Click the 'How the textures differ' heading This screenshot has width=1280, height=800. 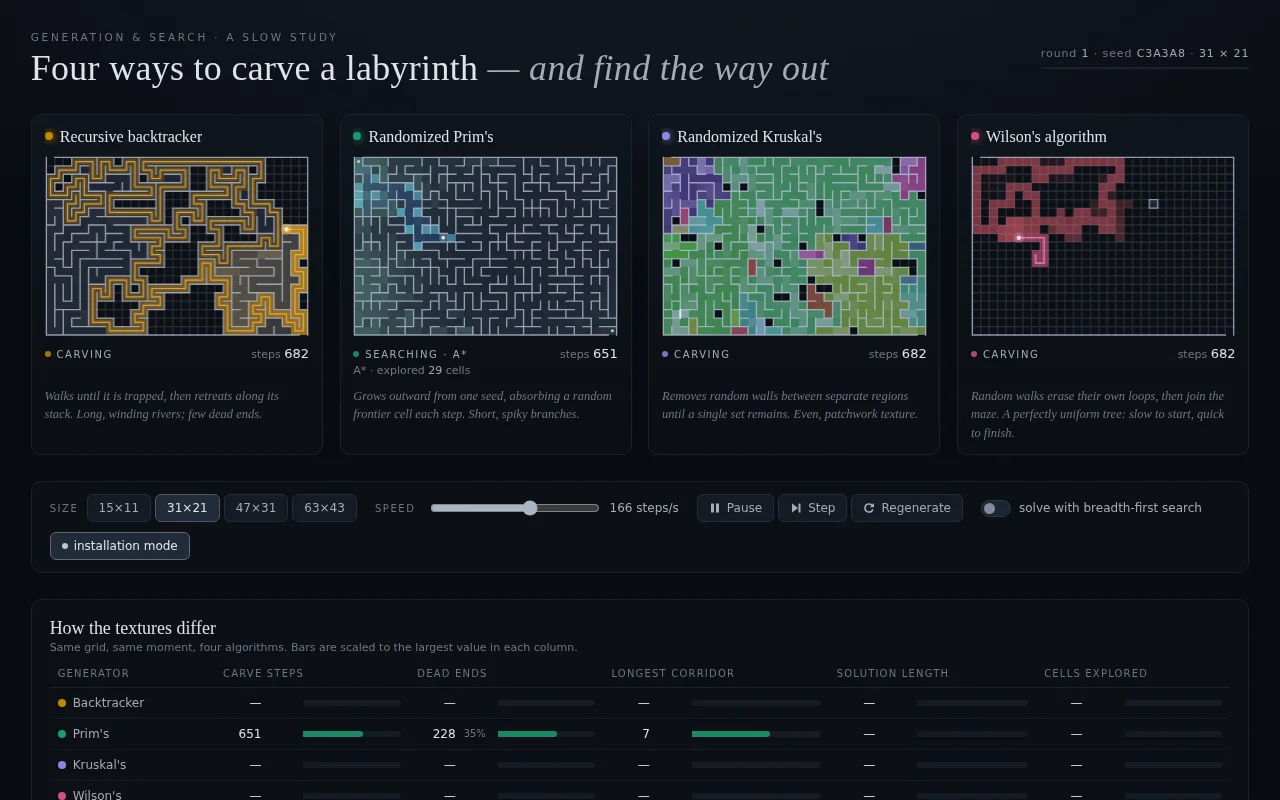point(133,628)
